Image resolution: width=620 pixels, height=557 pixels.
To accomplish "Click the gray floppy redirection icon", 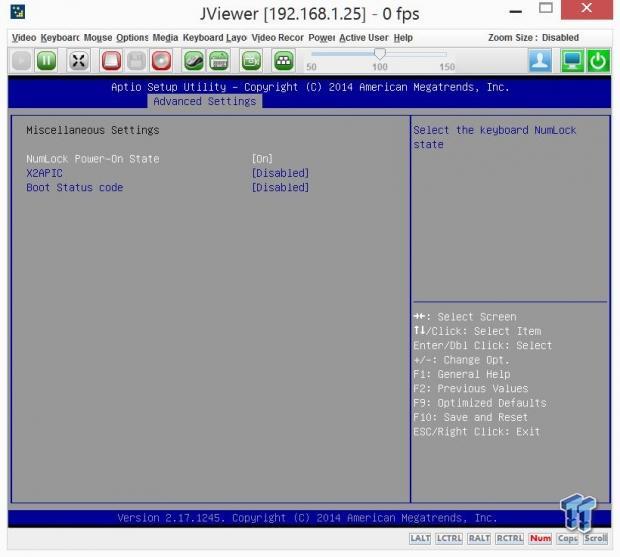I will (136, 61).
